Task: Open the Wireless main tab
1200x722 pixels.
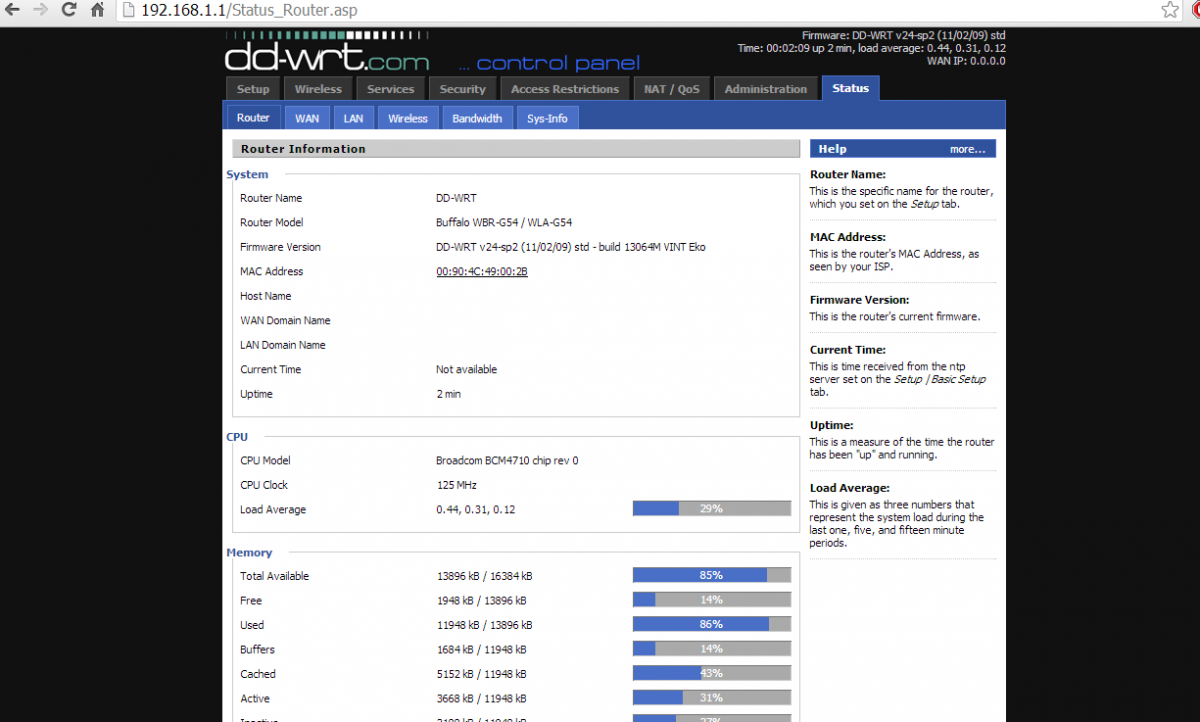Action: 318,89
